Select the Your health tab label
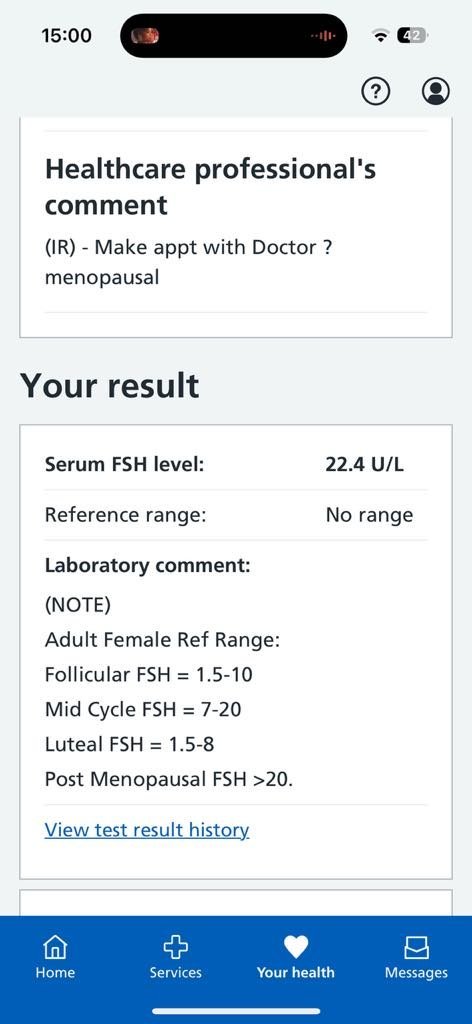Image resolution: width=472 pixels, height=1024 pixels. [x=295, y=972]
